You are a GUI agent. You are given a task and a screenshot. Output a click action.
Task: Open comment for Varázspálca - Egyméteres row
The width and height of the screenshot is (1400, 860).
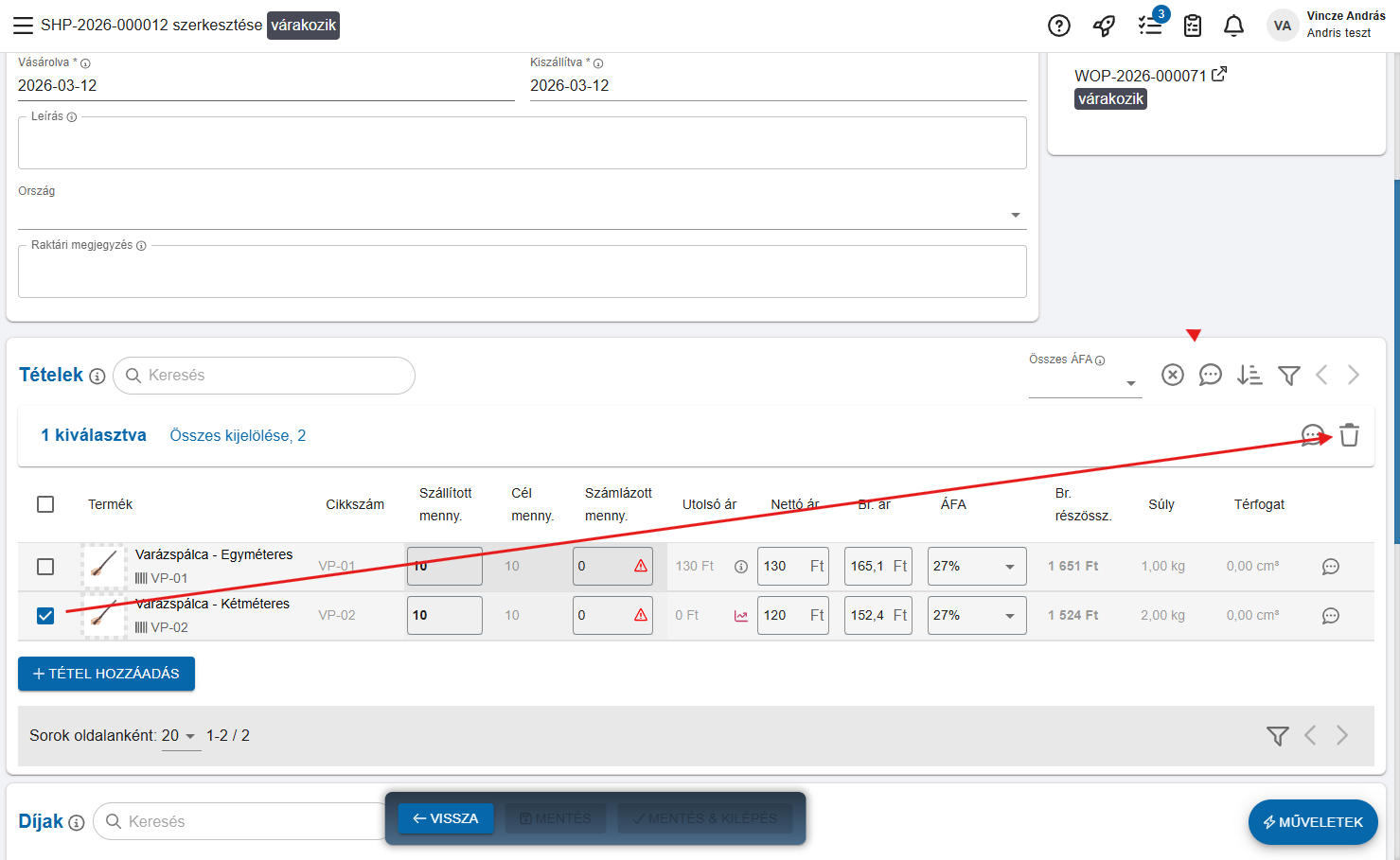click(1330, 567)
